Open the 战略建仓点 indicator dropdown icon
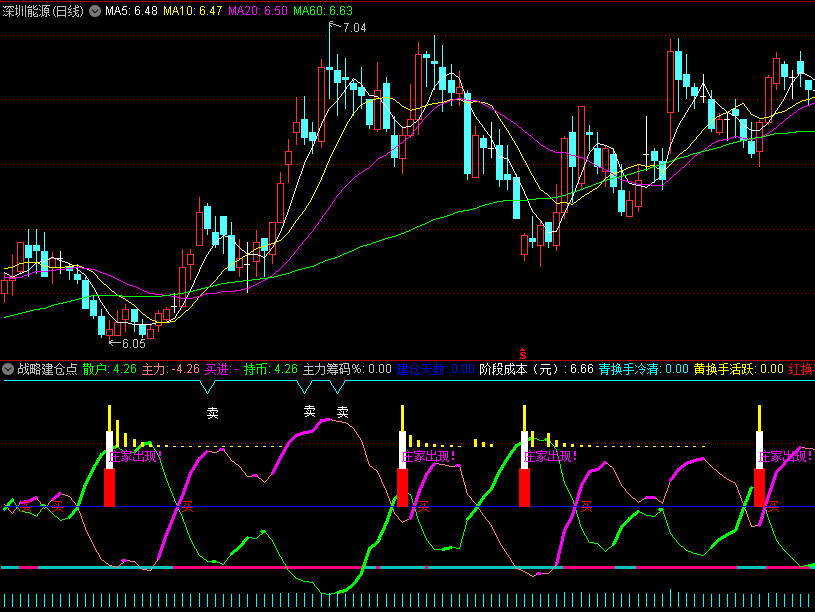This screenshot has height=612, width=815. [8, 369]
